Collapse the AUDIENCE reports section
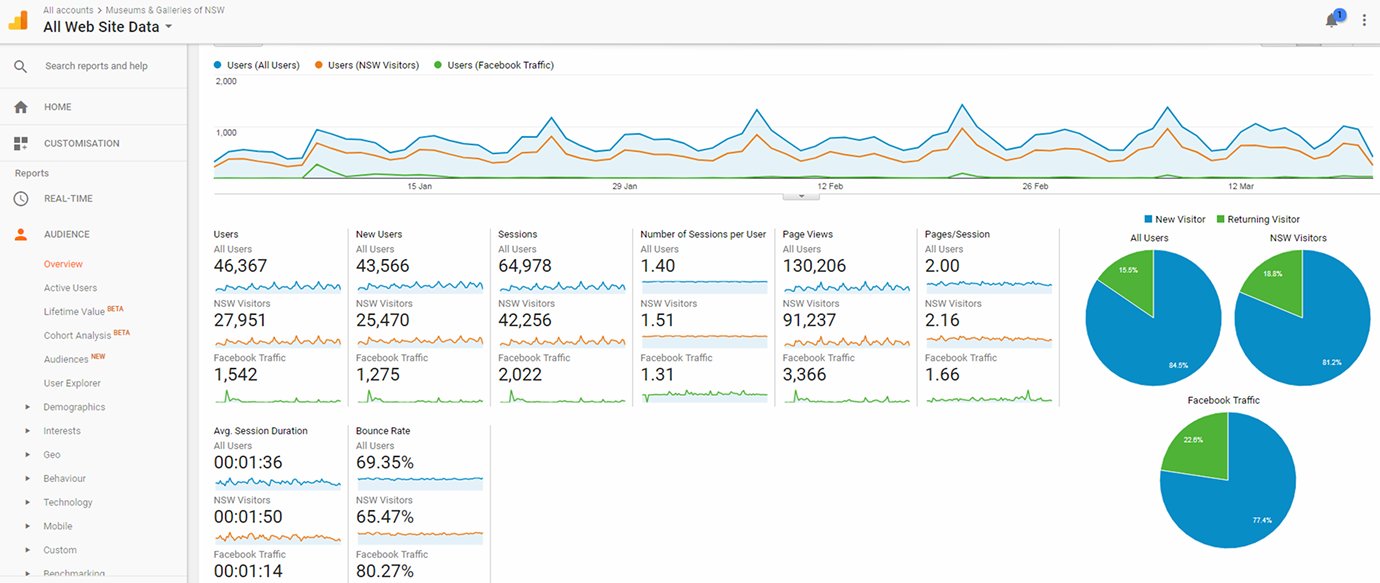Screen dimensions: 1380x583 (x=67, y=235)
